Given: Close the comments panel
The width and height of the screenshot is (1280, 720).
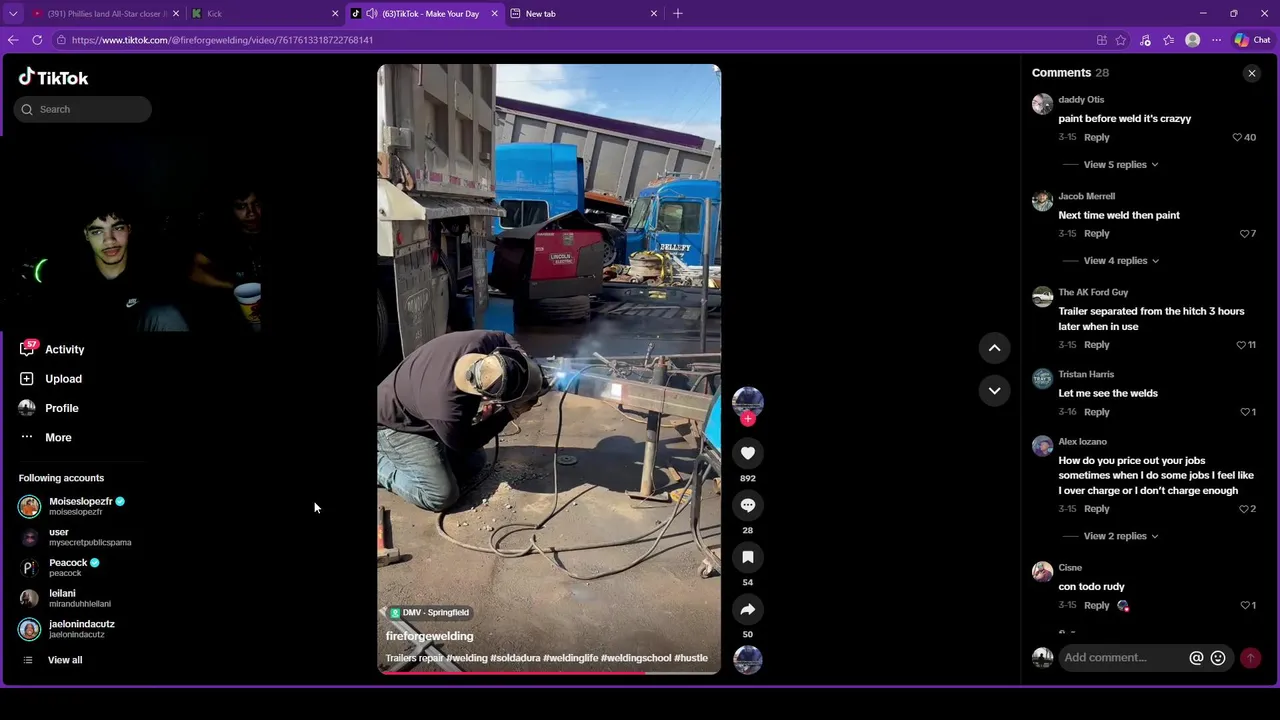Looking at the screenshot, I should [1251, 73].
